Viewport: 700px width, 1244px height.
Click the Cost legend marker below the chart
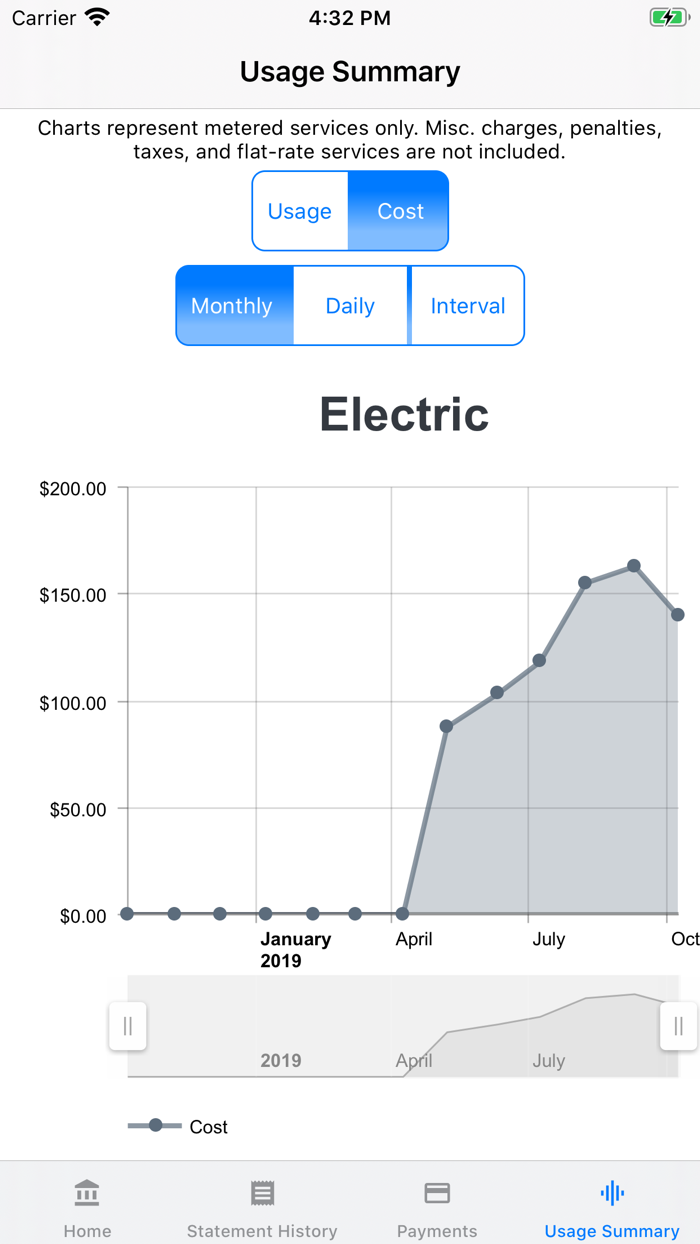pos(153,1125)
